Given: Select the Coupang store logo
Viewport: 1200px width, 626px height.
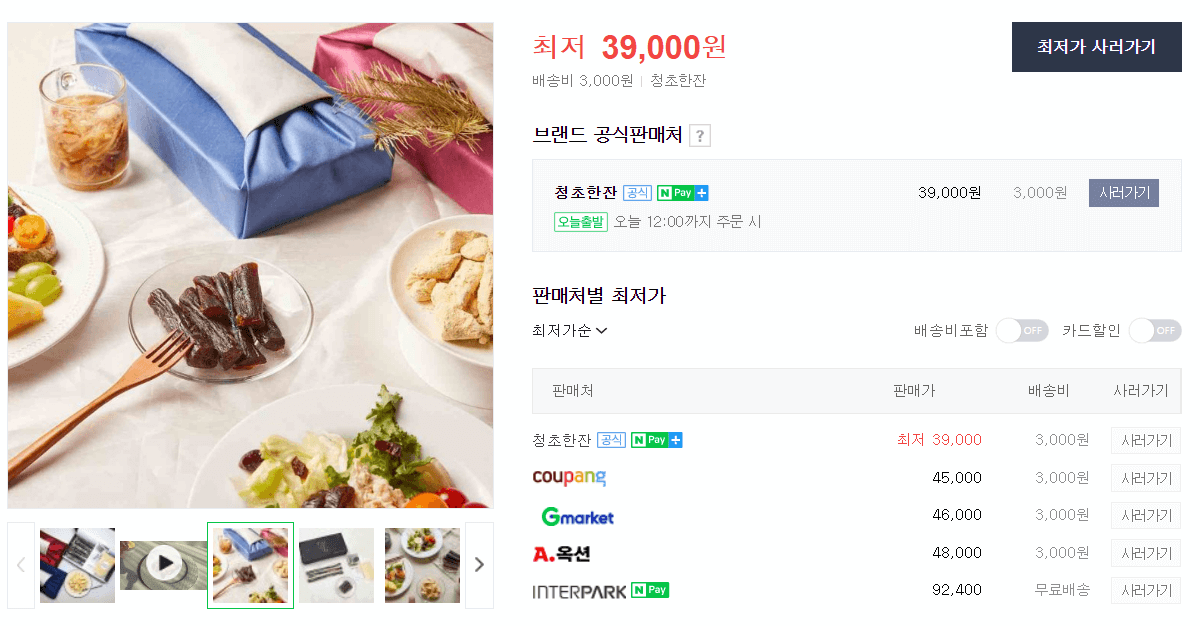Looking at the screenshot, I should tap(570, 478).
